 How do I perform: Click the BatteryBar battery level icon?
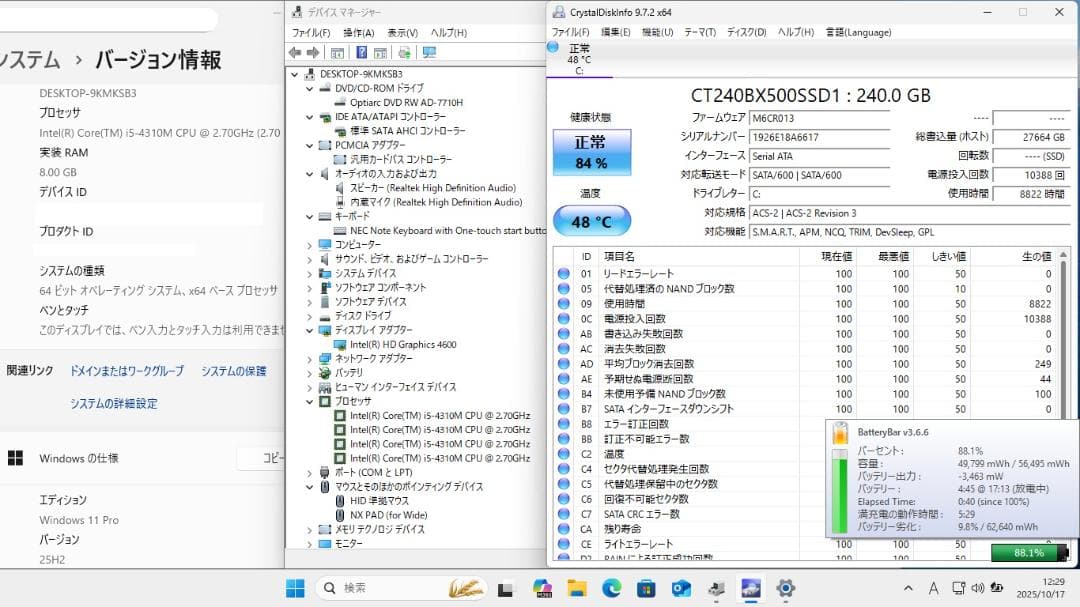(x=841, y=437)
